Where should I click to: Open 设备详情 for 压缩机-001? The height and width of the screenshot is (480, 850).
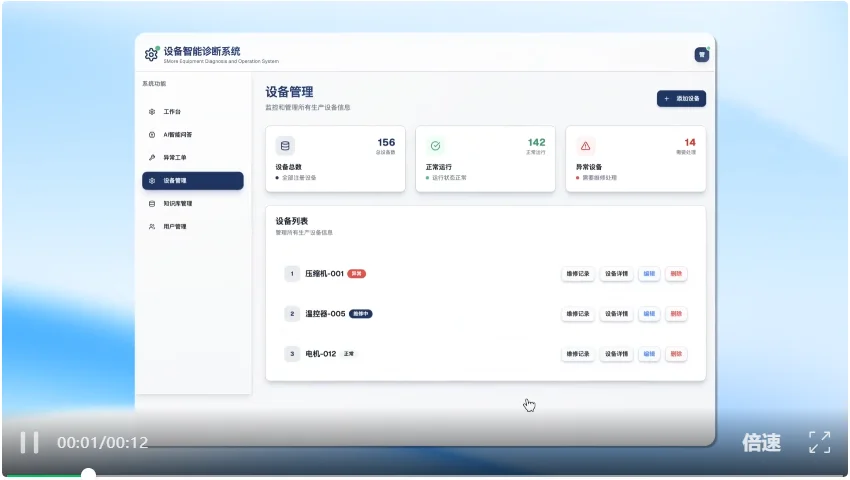(x=616, y=273)
